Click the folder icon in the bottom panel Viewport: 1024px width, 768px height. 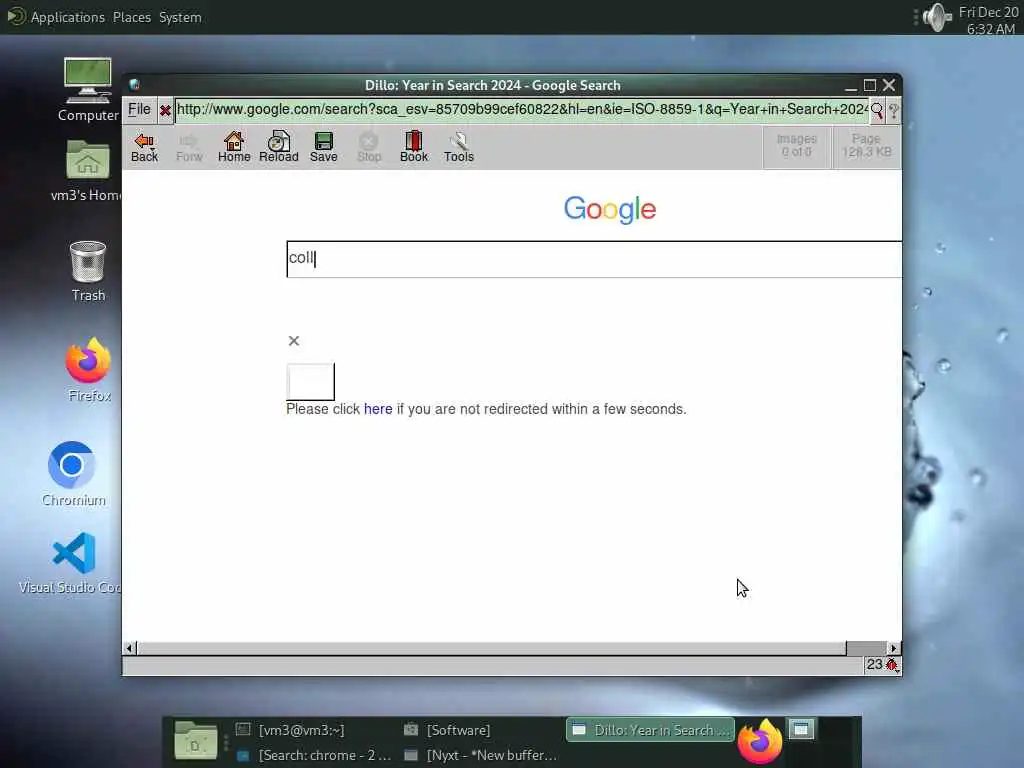195,741
